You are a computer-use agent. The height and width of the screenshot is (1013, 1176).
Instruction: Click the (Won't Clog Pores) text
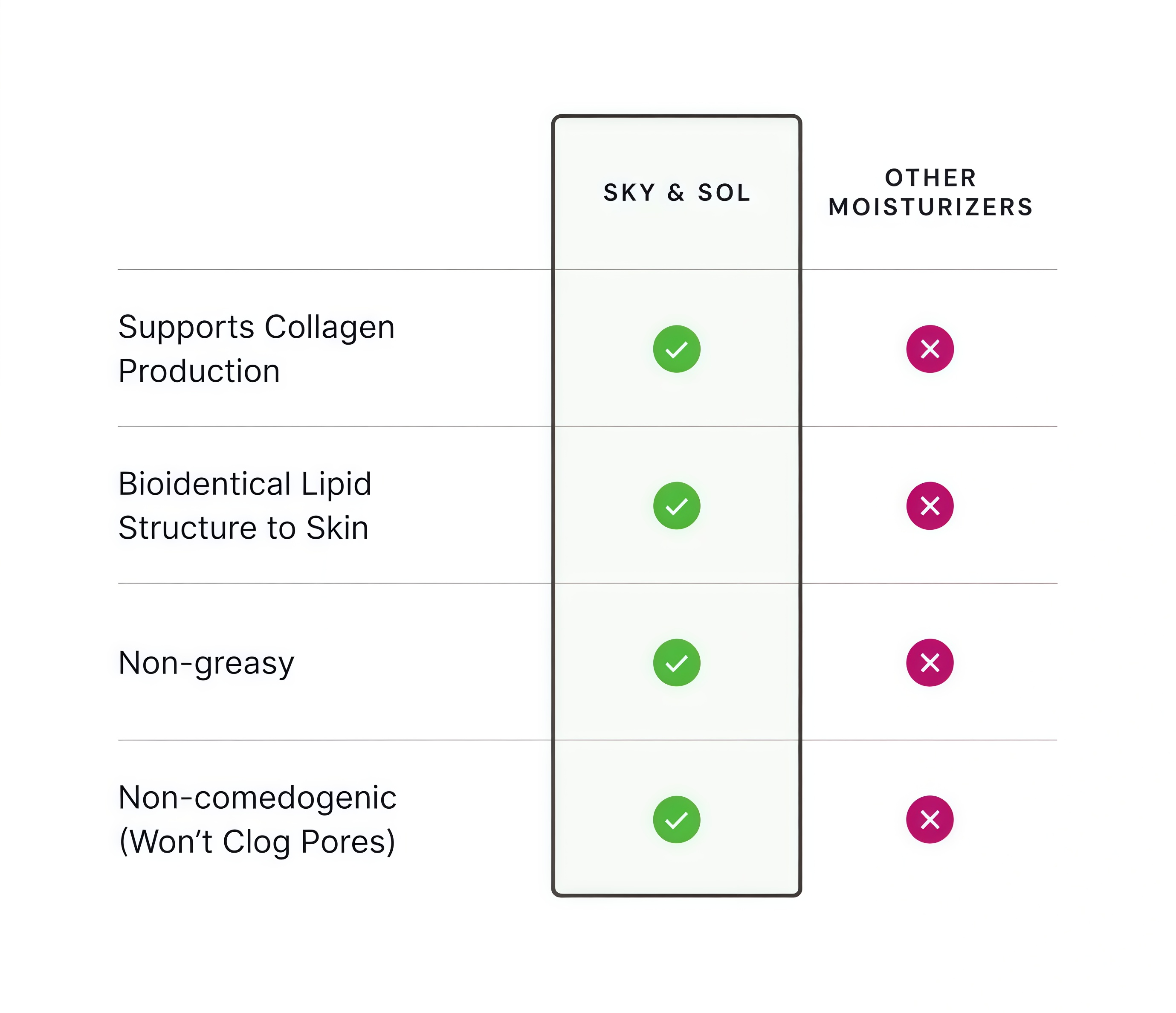(257, 842)
